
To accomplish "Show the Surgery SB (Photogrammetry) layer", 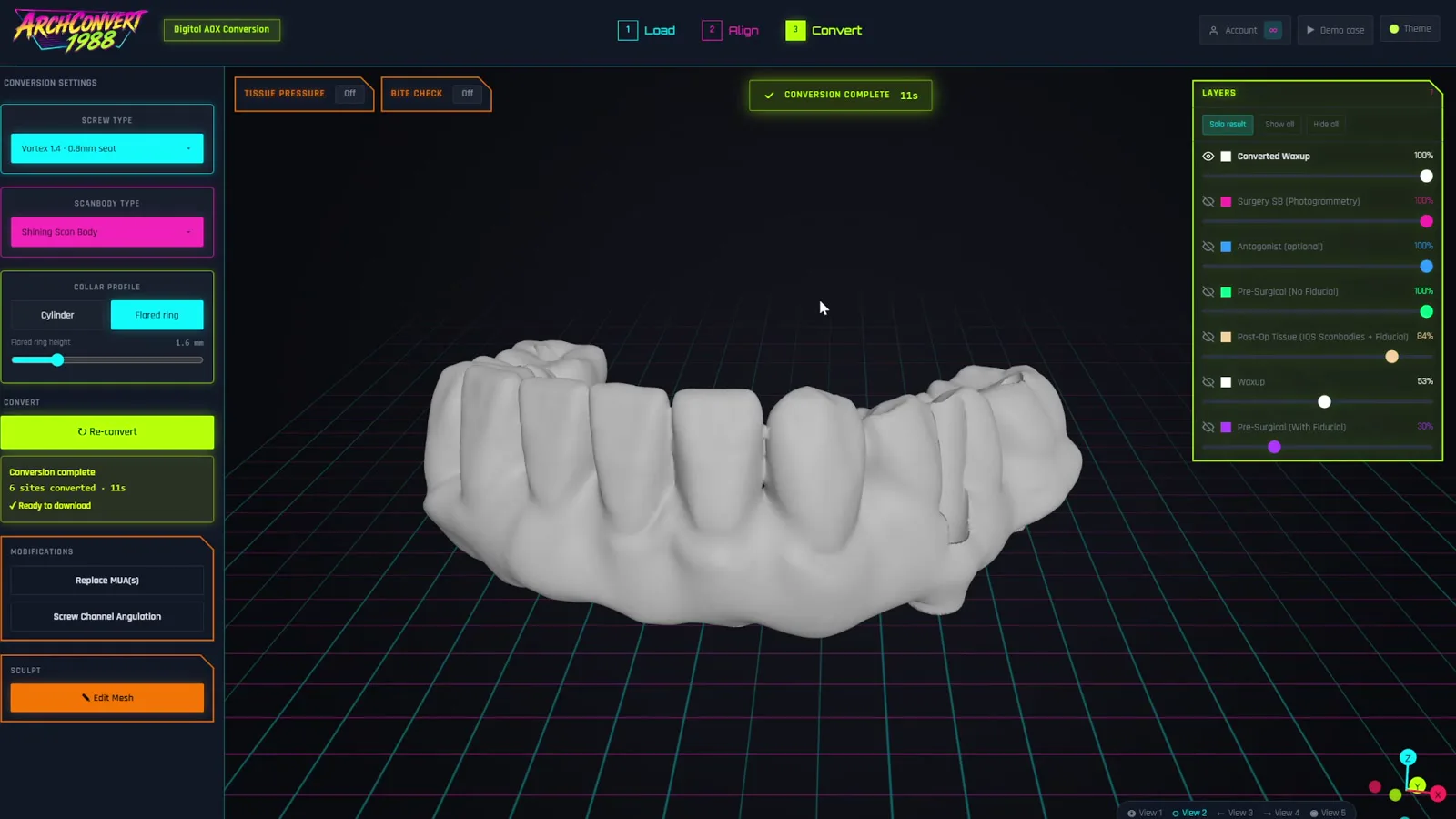I will [1208, 201].
